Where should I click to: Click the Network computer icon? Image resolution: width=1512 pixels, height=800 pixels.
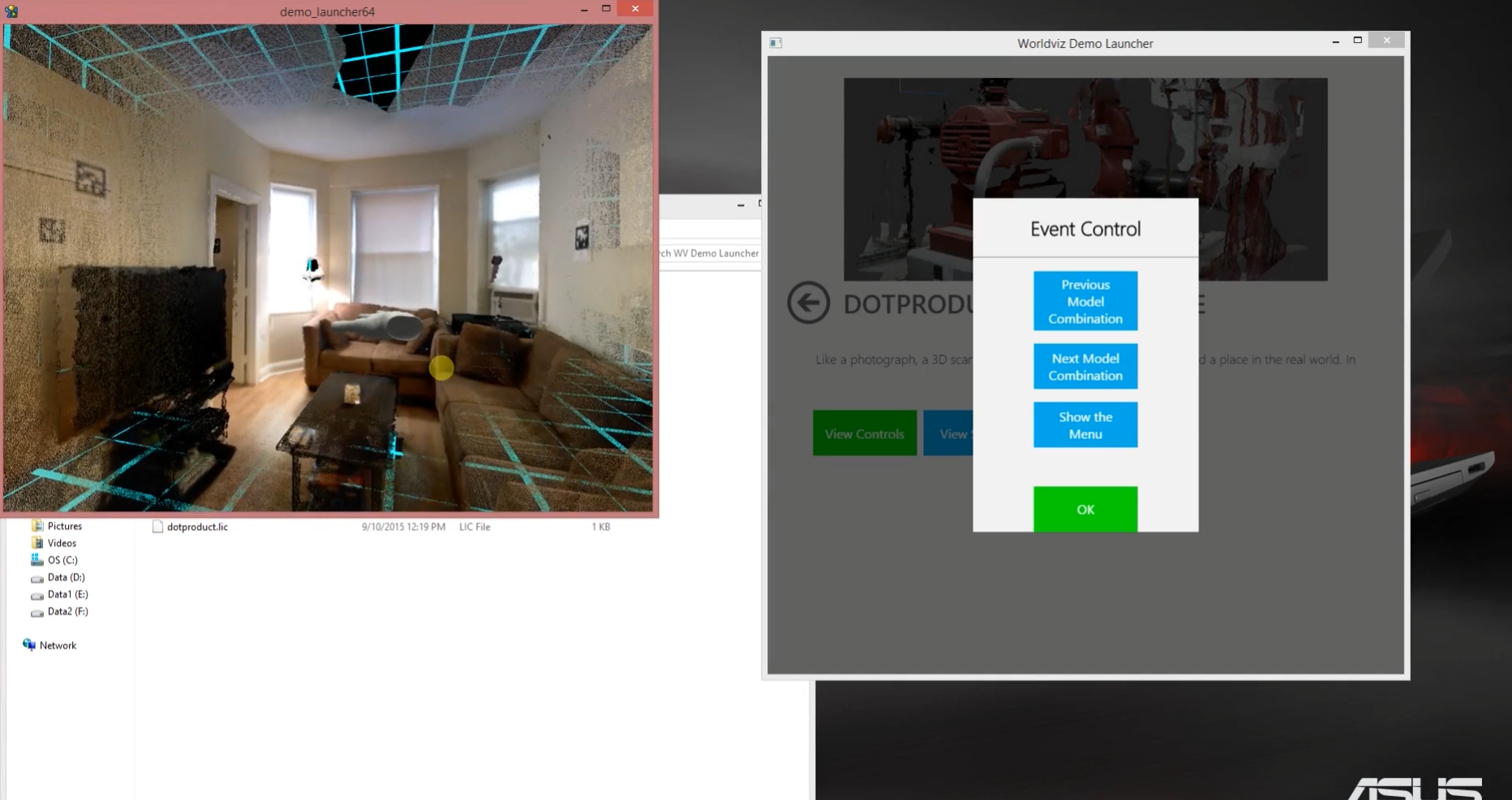(x=29, y=645)
